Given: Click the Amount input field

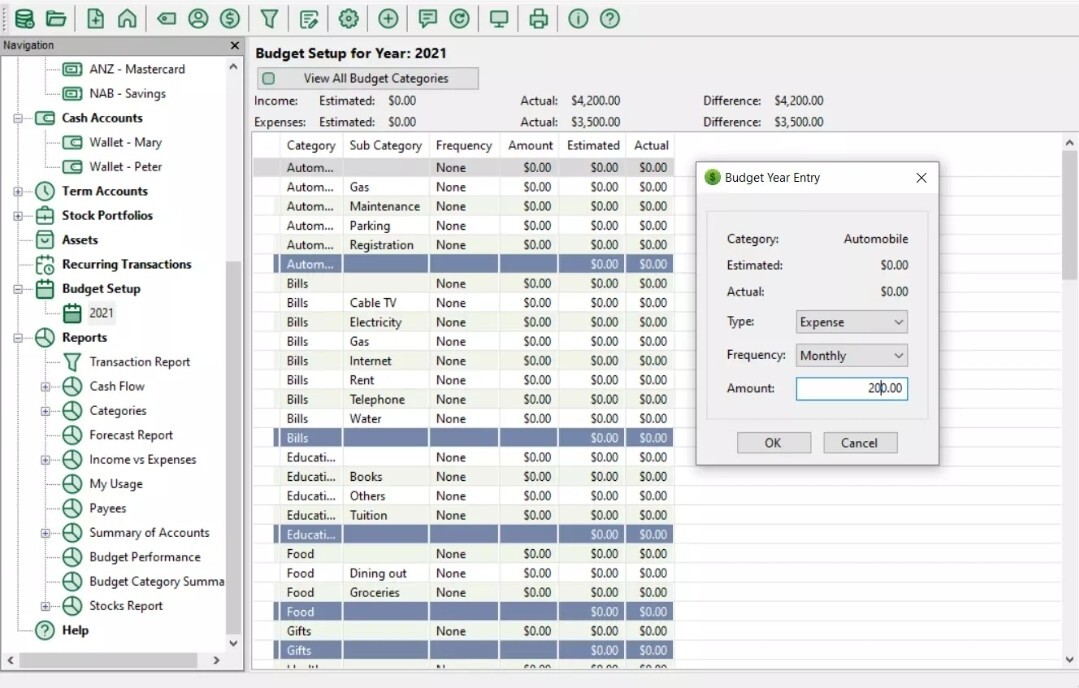Looking at the screenshot, I should coord(851,389).
